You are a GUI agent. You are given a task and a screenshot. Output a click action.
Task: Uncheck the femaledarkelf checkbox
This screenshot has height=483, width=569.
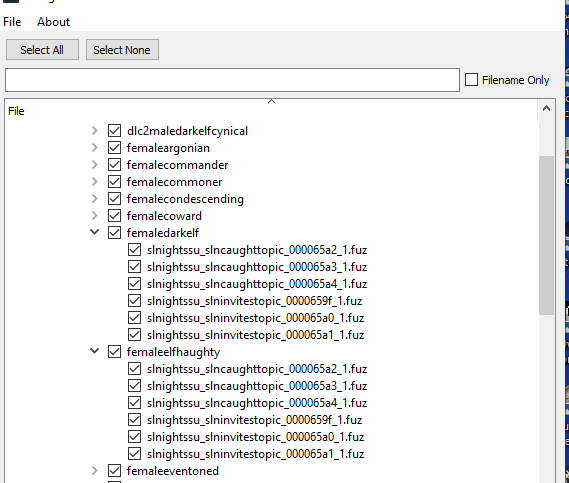[x=114, y=233]
